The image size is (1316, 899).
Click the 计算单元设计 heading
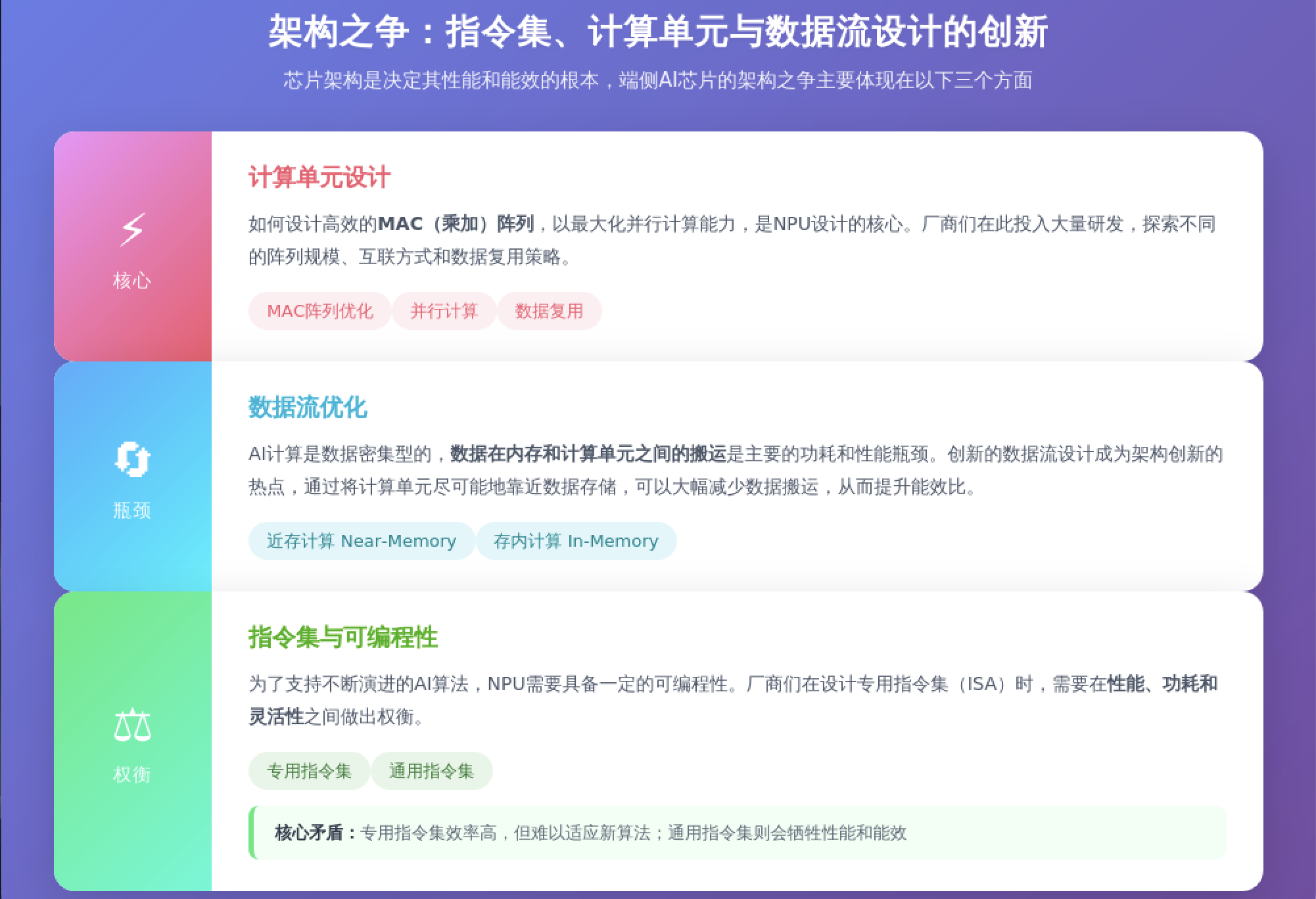click(x=319, y=177)
